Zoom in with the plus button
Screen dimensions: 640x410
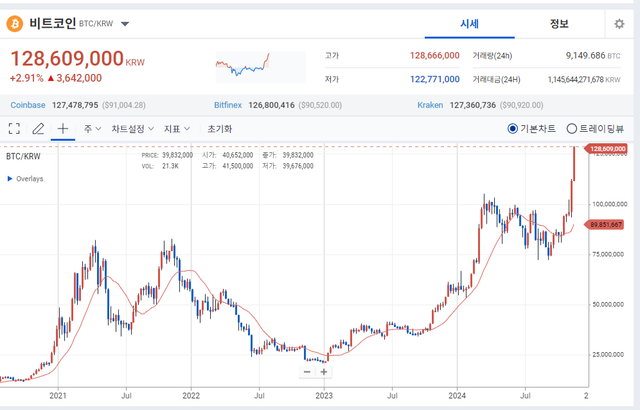click(324, 371)
